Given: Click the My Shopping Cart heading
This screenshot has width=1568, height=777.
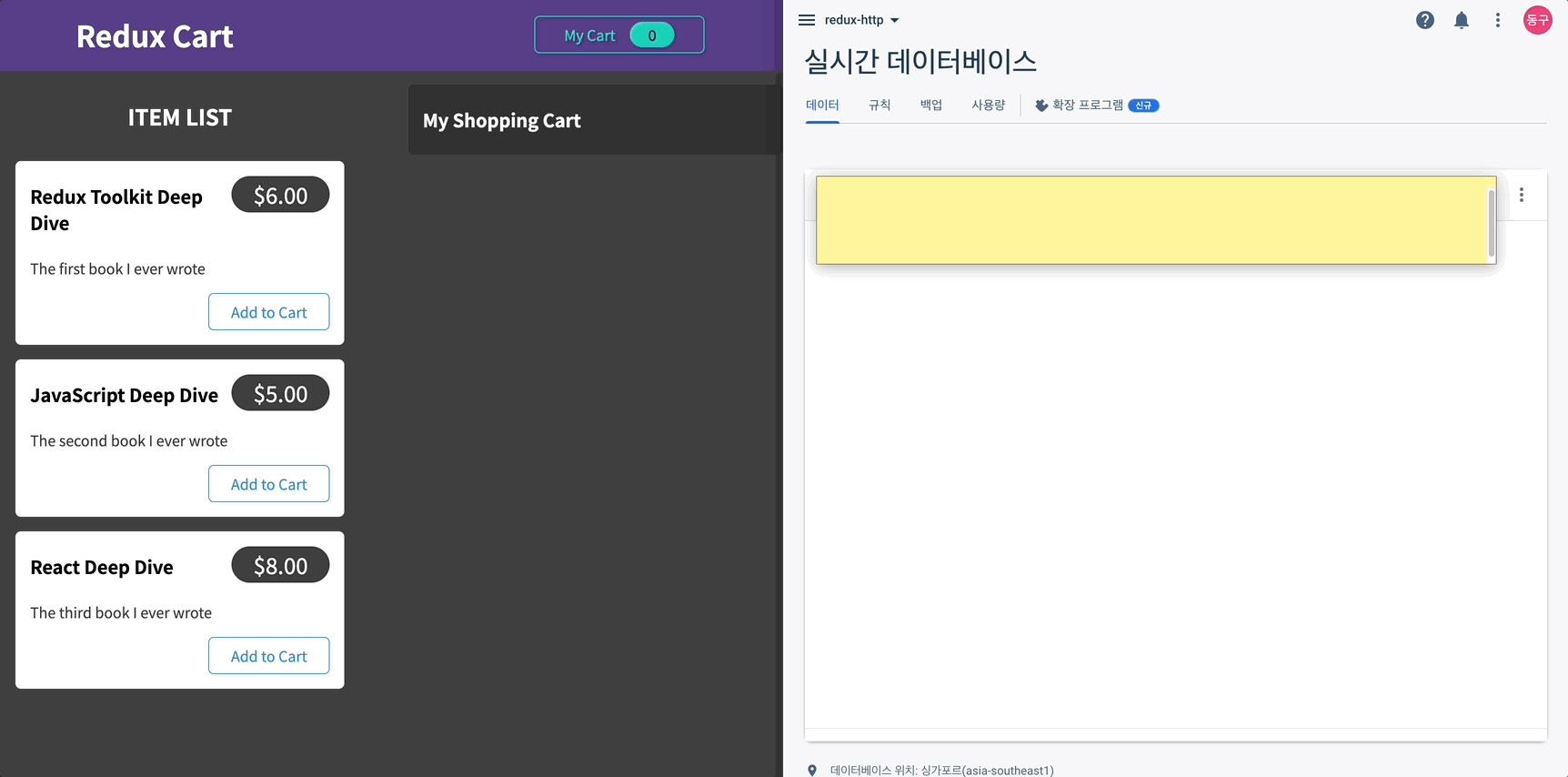Looking at the screenshot, I should click(x=502, y=121).
